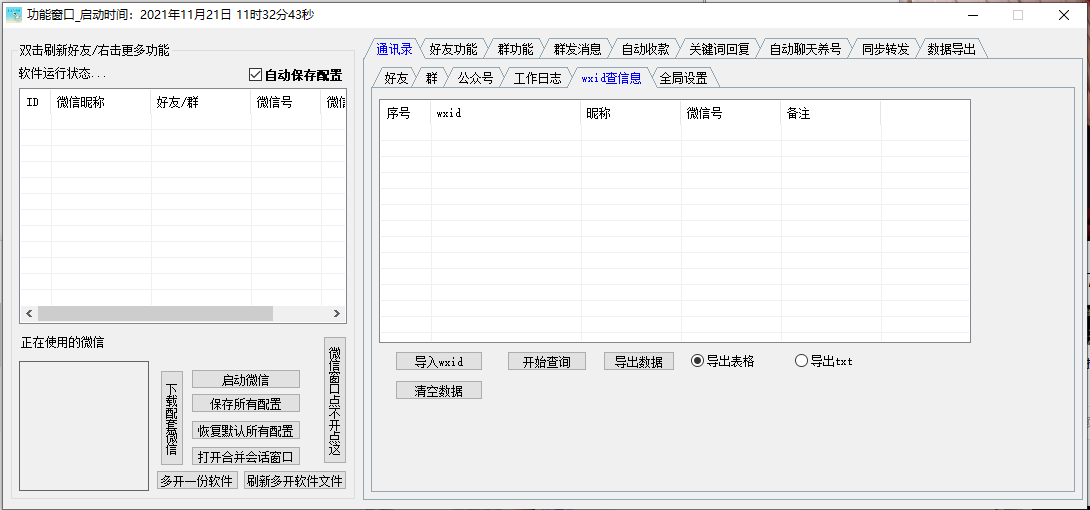
Task: Click the app icon in the title bar
Action: [x=14, y=15]
